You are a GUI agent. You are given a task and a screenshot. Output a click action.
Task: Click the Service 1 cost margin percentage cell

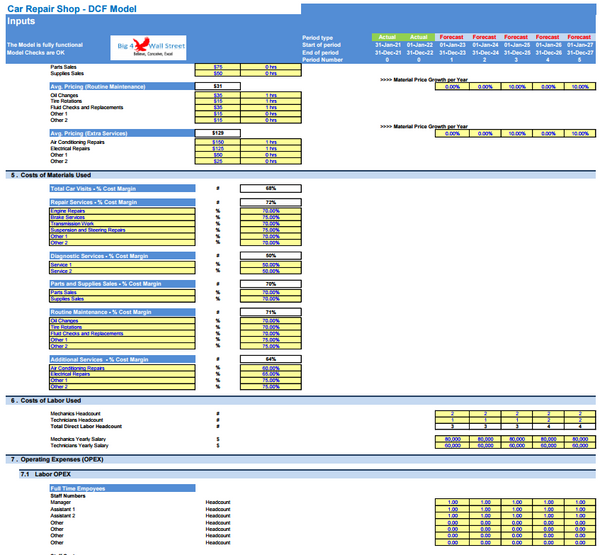(270, 265)
